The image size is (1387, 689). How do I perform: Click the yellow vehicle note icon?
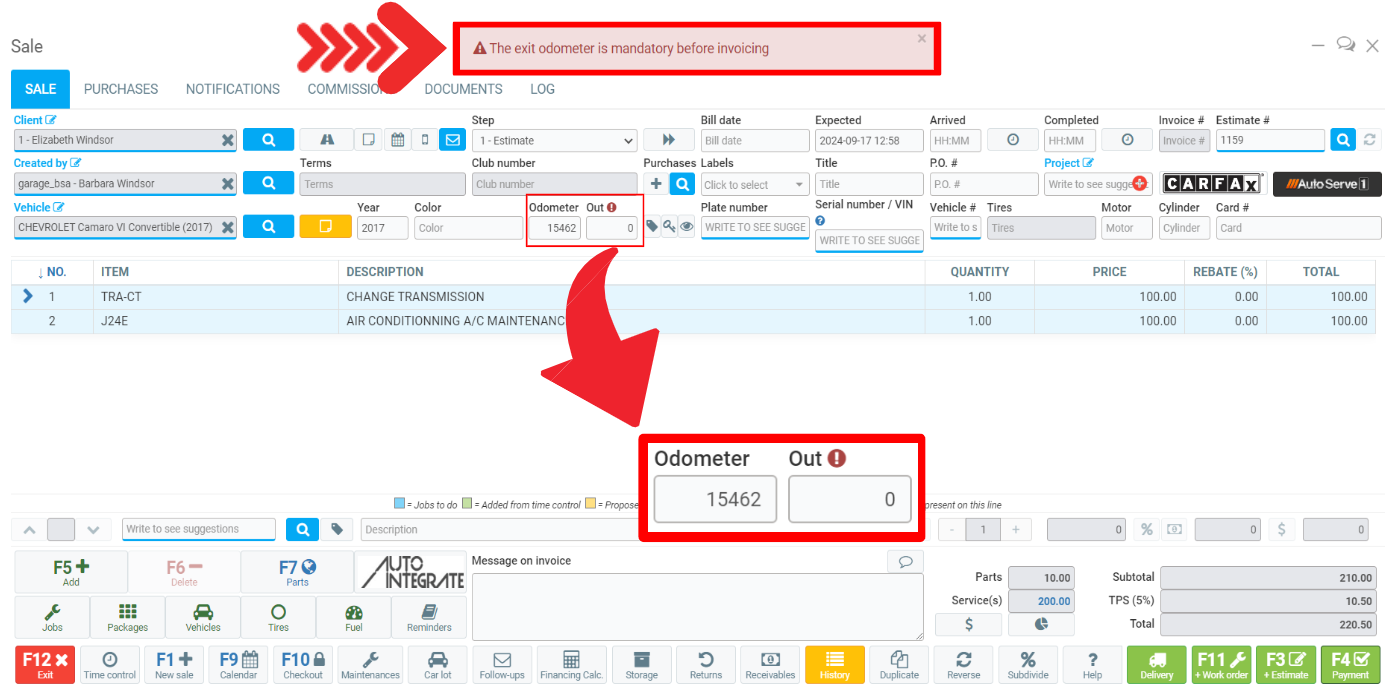pos(325,227)
